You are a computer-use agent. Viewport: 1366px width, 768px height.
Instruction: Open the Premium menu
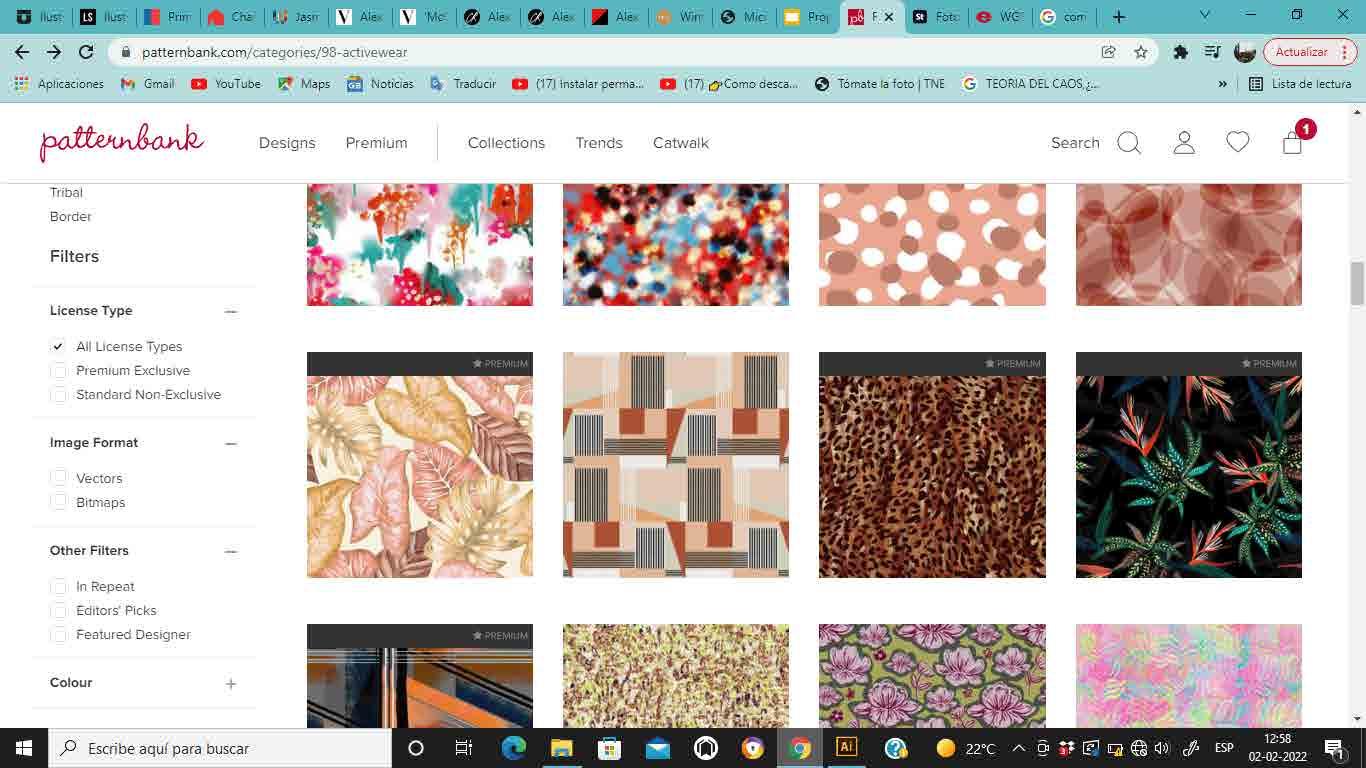376,143
